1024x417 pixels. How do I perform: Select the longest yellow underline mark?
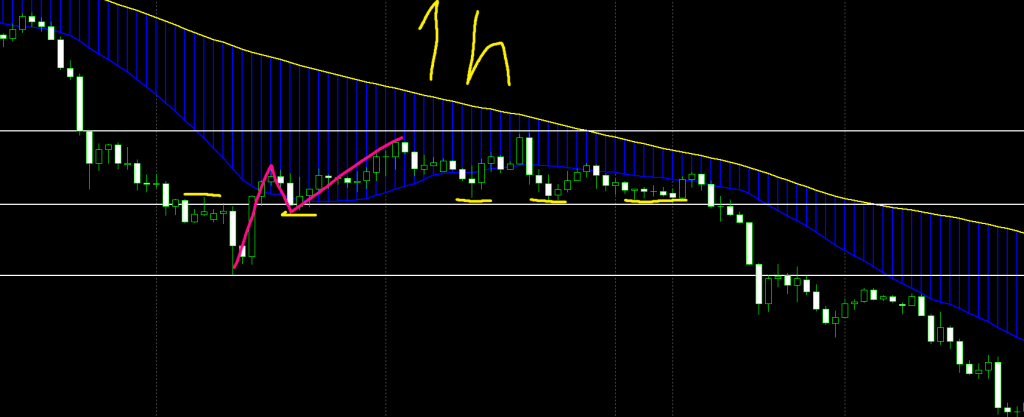[656, 201]
